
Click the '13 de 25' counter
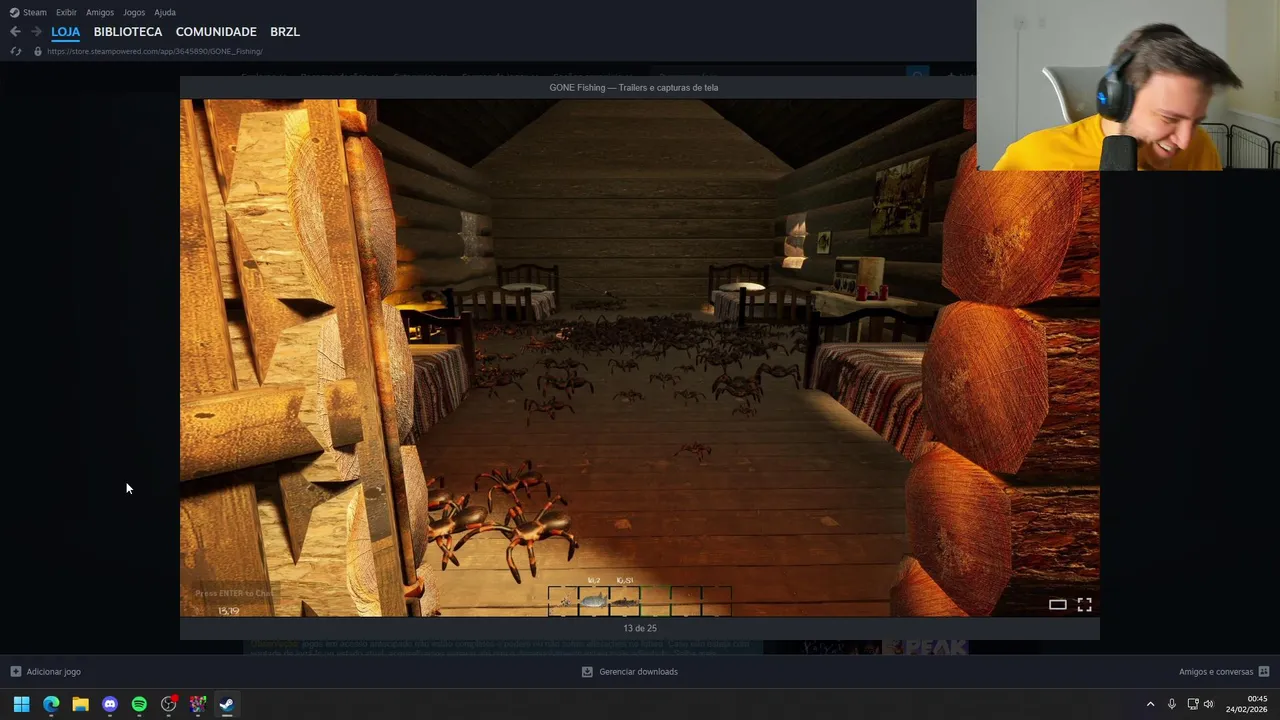[x=640, y=628]
